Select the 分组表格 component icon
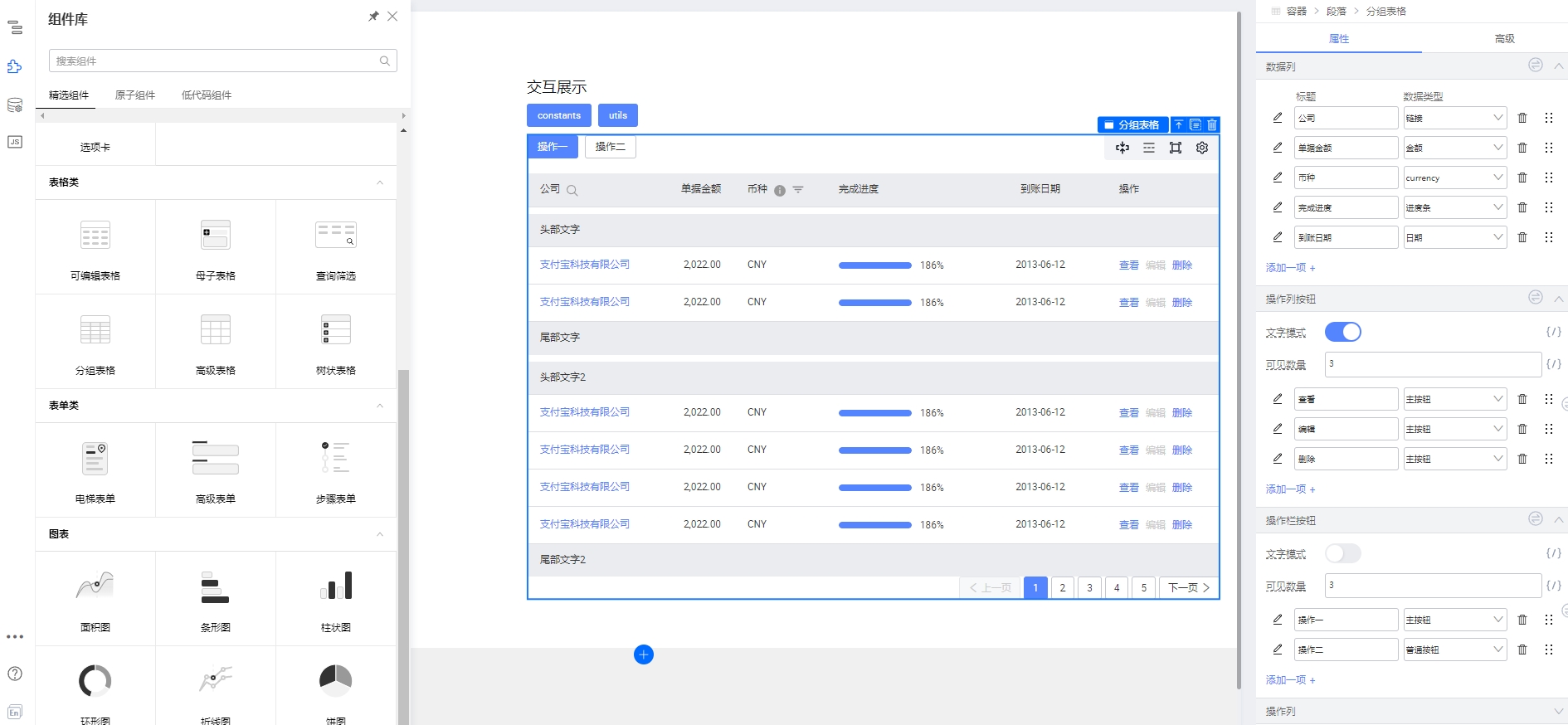Viewport: 1568px width, 725px height. coord(95,330)
